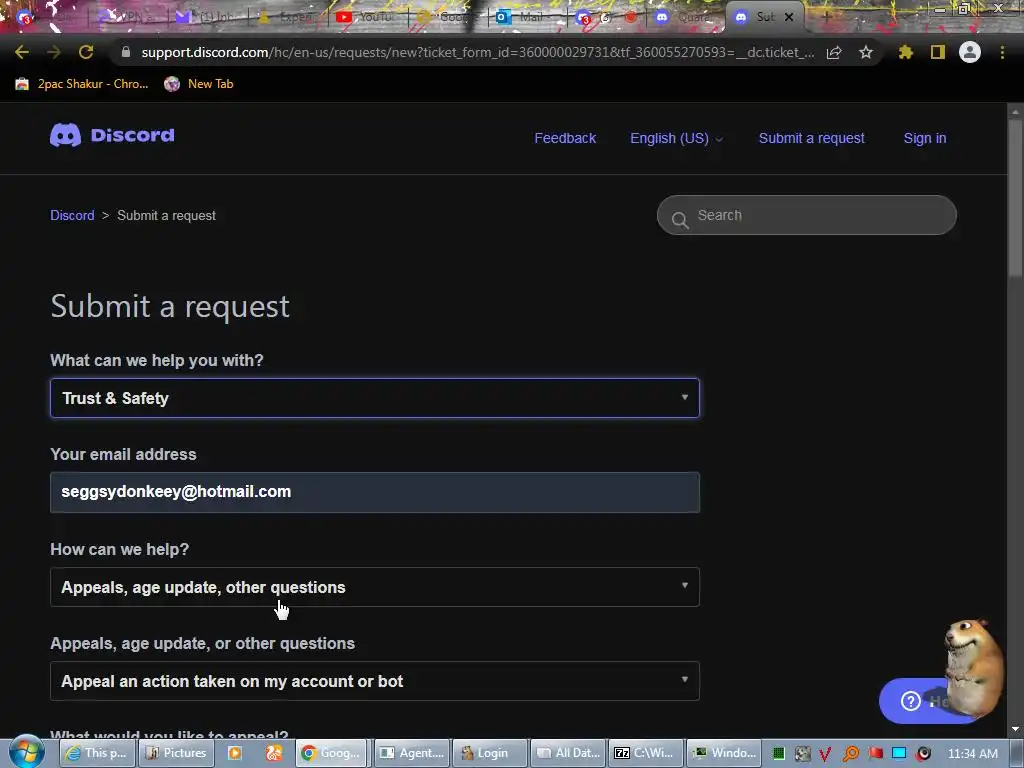
Task: Open a new browser tab
Action: [x=825, y=17]
